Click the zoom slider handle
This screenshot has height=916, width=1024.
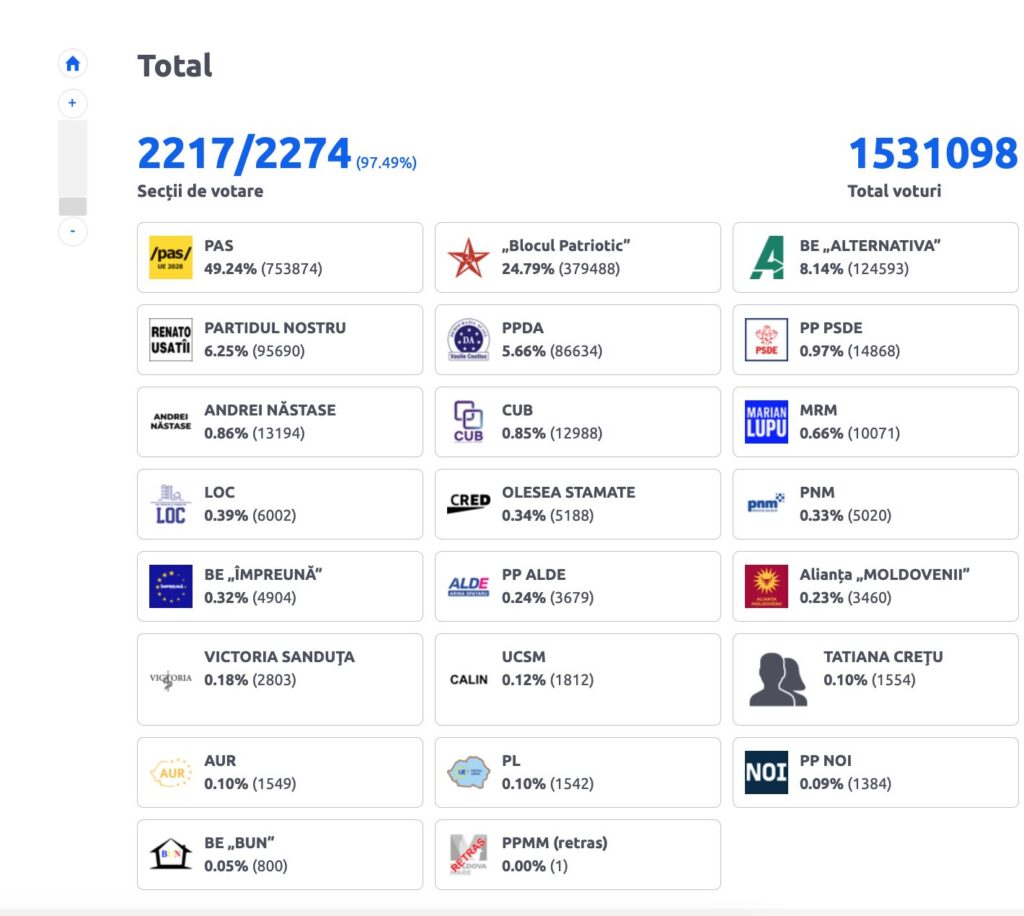pos(72,206)
